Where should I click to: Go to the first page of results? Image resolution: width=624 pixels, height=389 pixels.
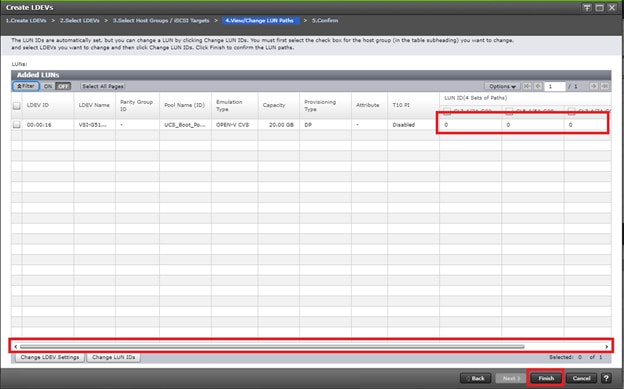pos(526,86)
